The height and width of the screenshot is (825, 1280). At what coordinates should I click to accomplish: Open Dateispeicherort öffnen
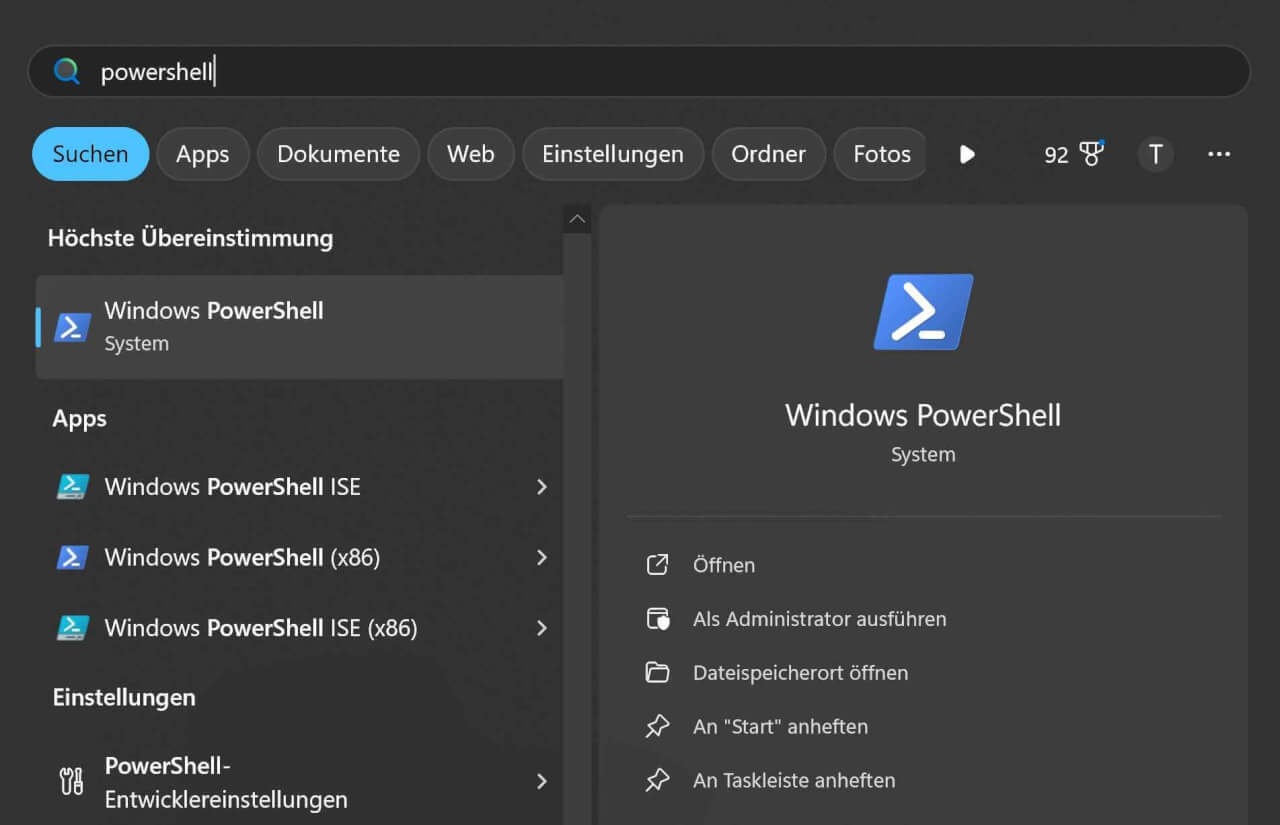coord(800,672)
